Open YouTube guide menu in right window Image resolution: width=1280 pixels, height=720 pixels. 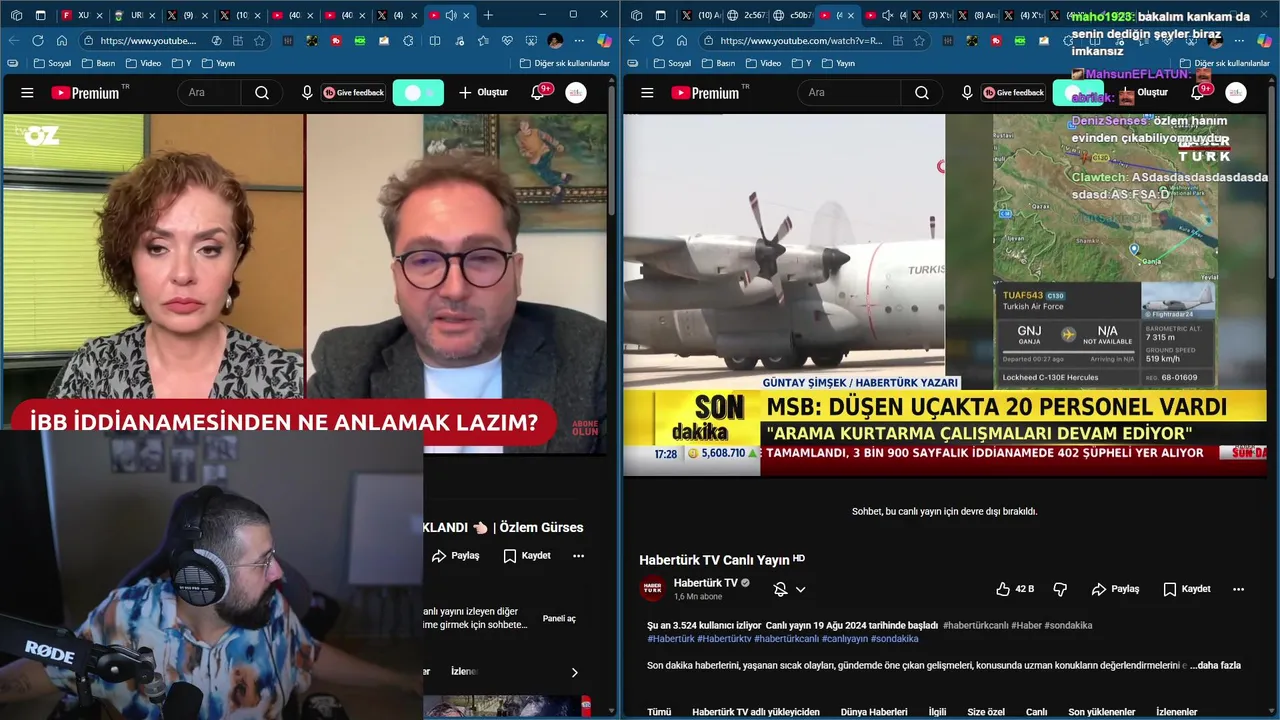click(647, 93)
